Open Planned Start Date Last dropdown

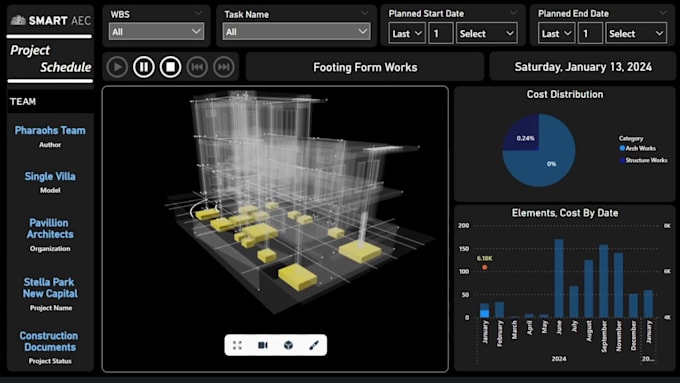point(407,33)
